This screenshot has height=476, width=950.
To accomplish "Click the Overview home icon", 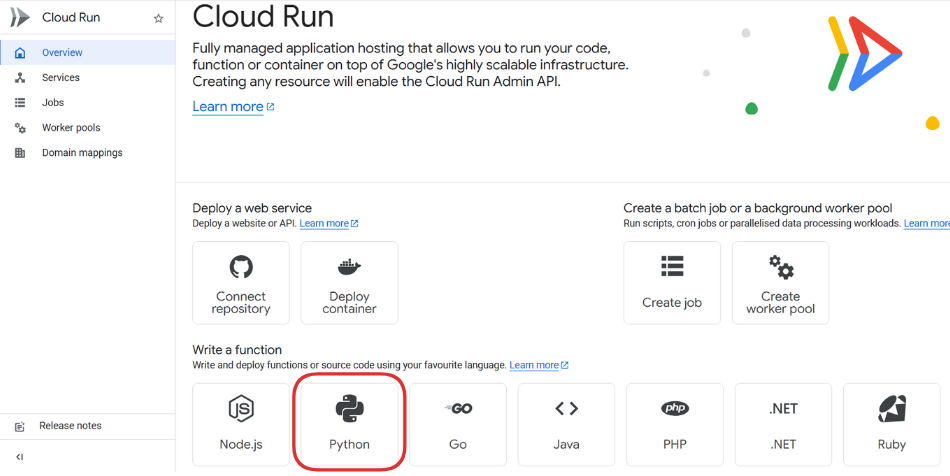I will point(20,53).
